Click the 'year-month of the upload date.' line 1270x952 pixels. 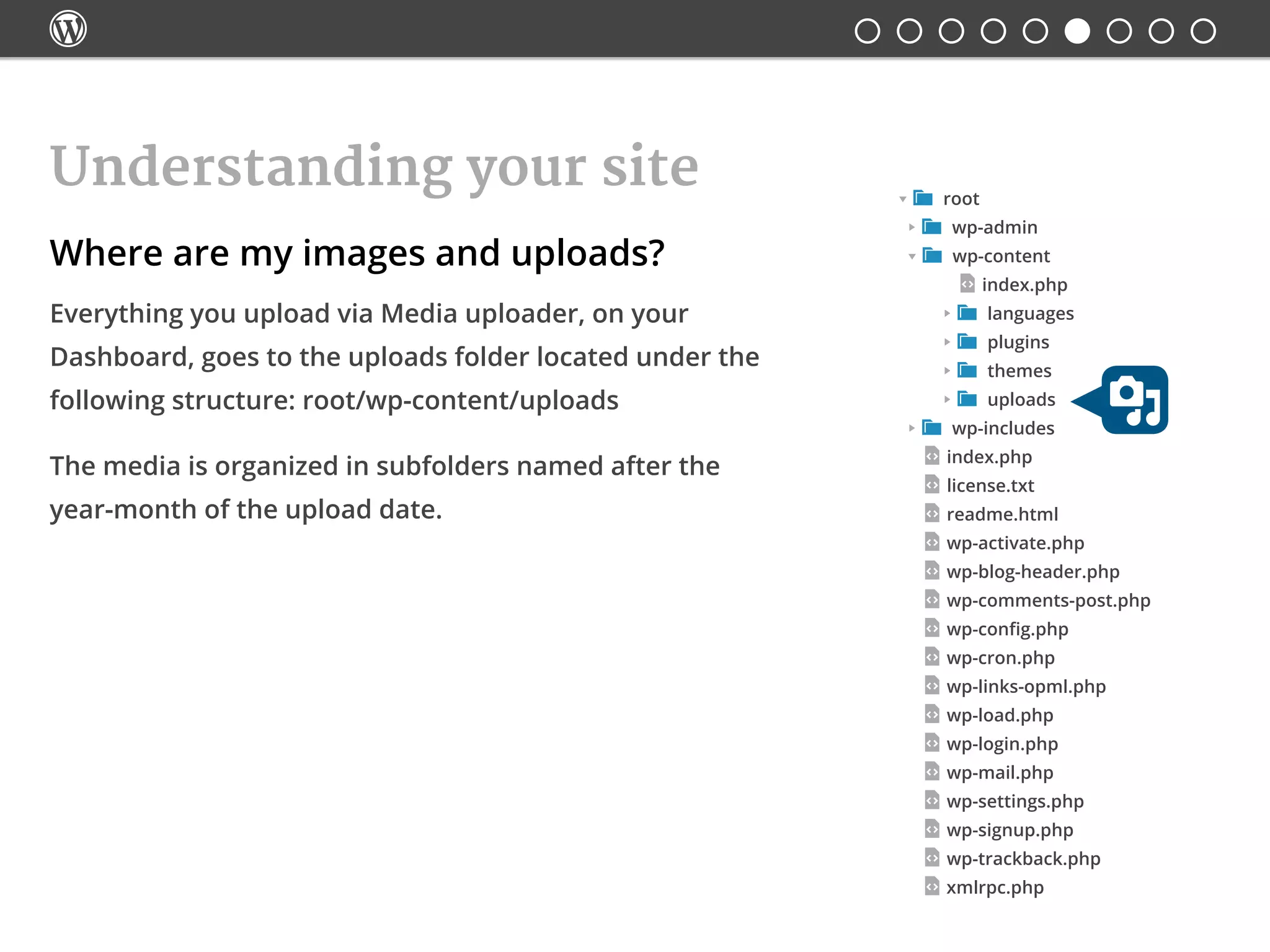[x=246, y=509]
